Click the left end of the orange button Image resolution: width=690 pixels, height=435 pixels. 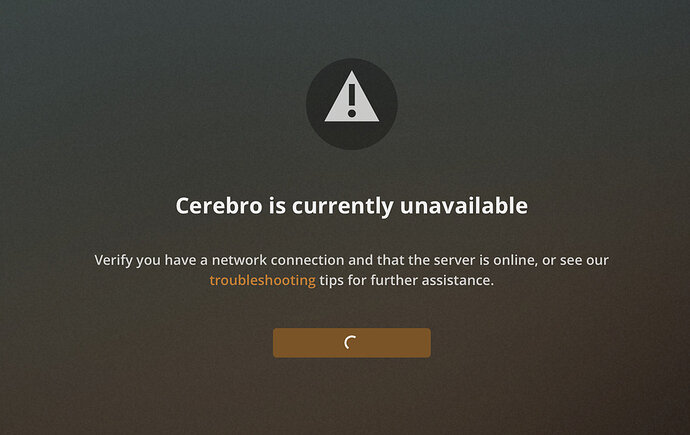(x=280, y=343)
